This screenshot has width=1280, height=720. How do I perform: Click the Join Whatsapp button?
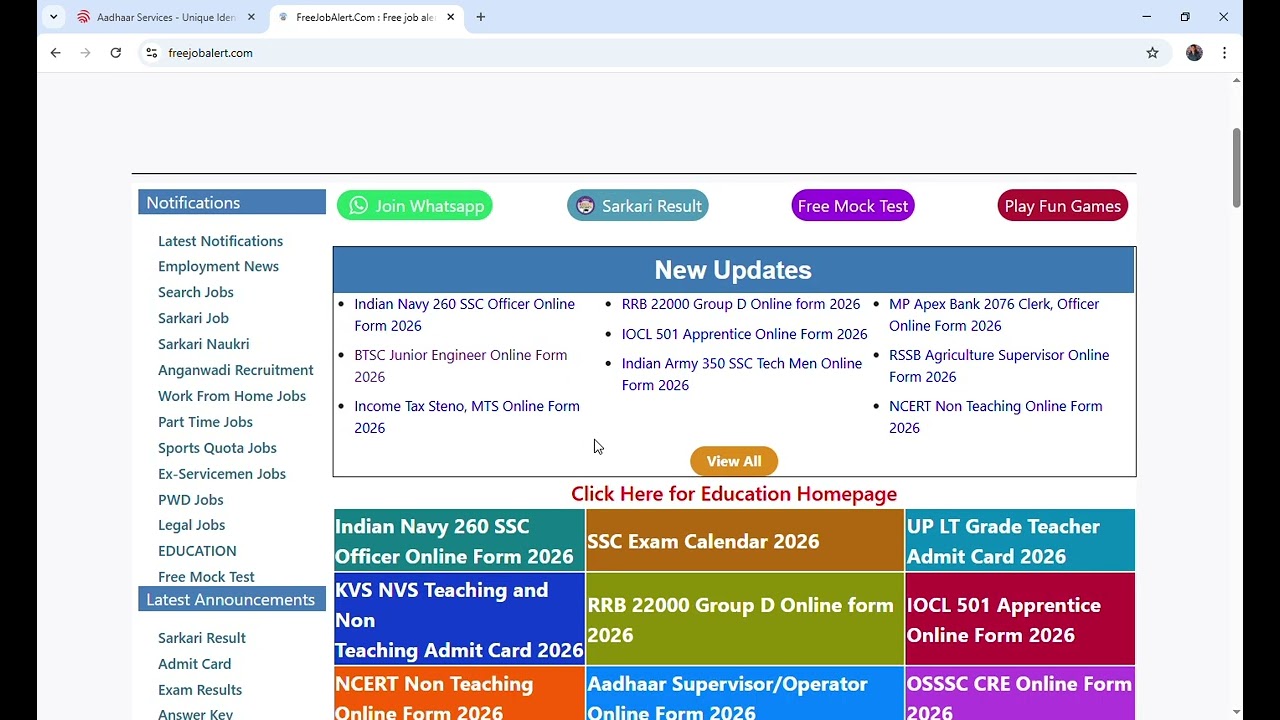click(x=415, y=206)
